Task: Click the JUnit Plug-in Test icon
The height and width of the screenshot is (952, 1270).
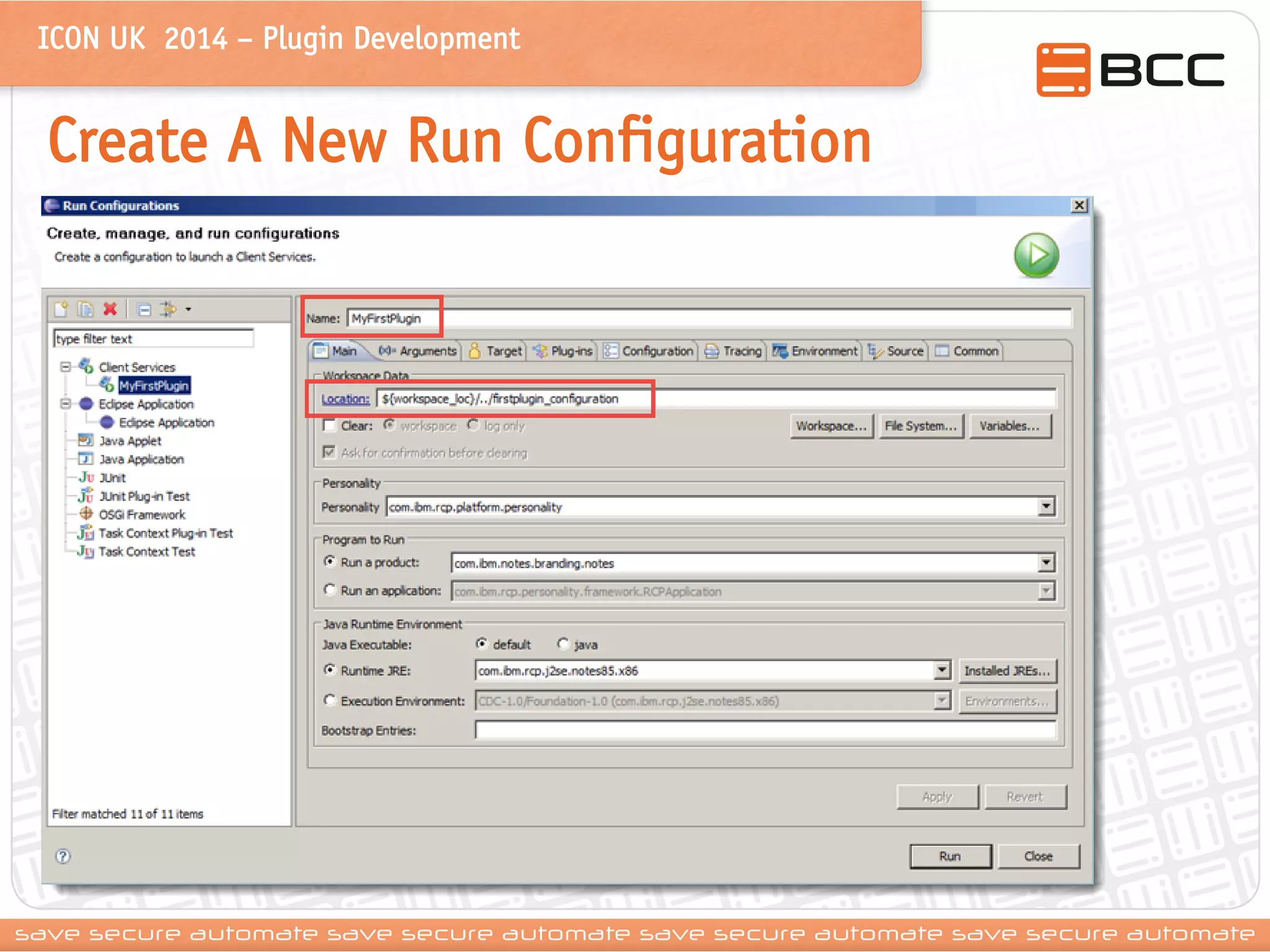Action: 86,496
